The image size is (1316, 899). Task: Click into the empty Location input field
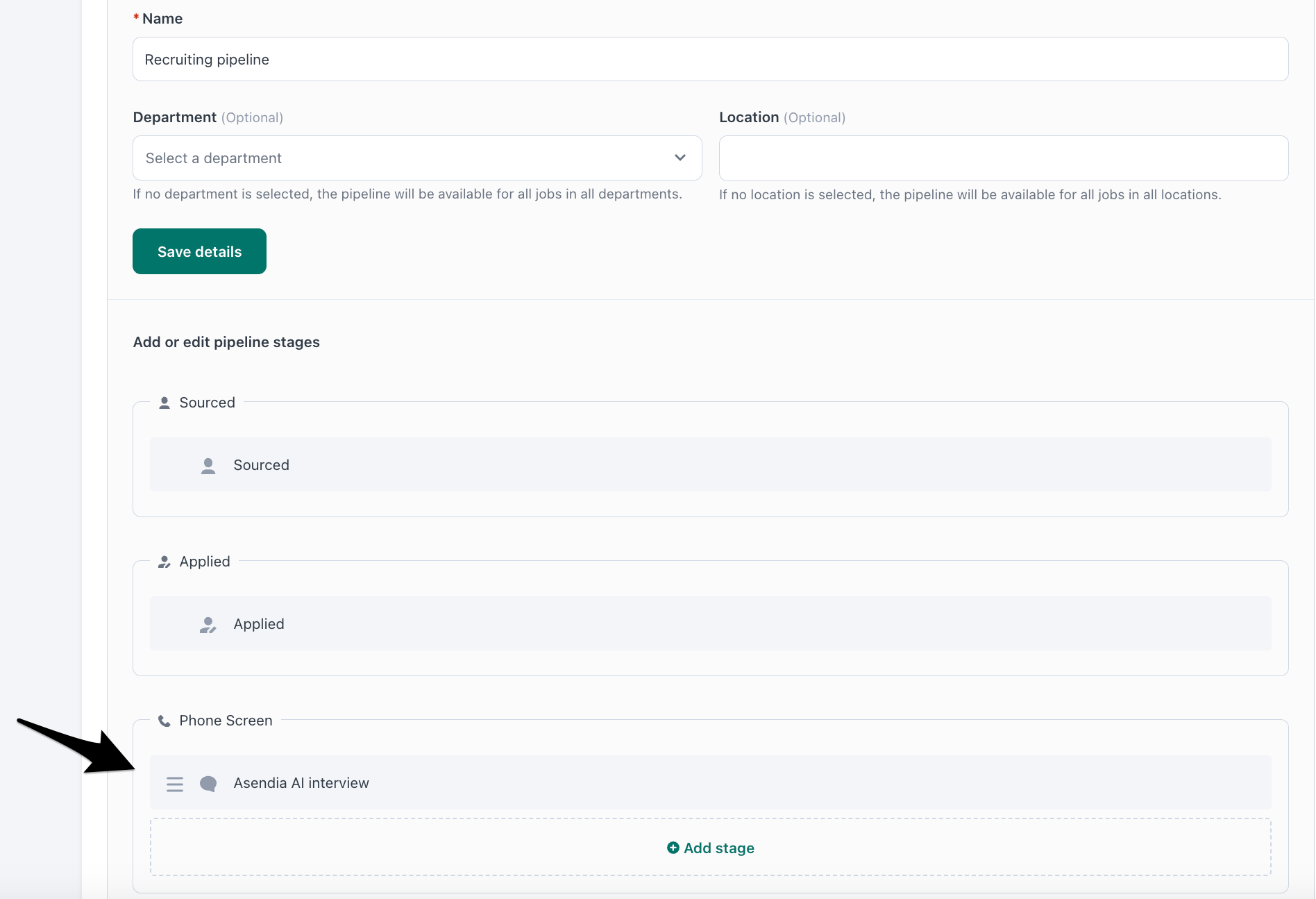(1004, 158)
